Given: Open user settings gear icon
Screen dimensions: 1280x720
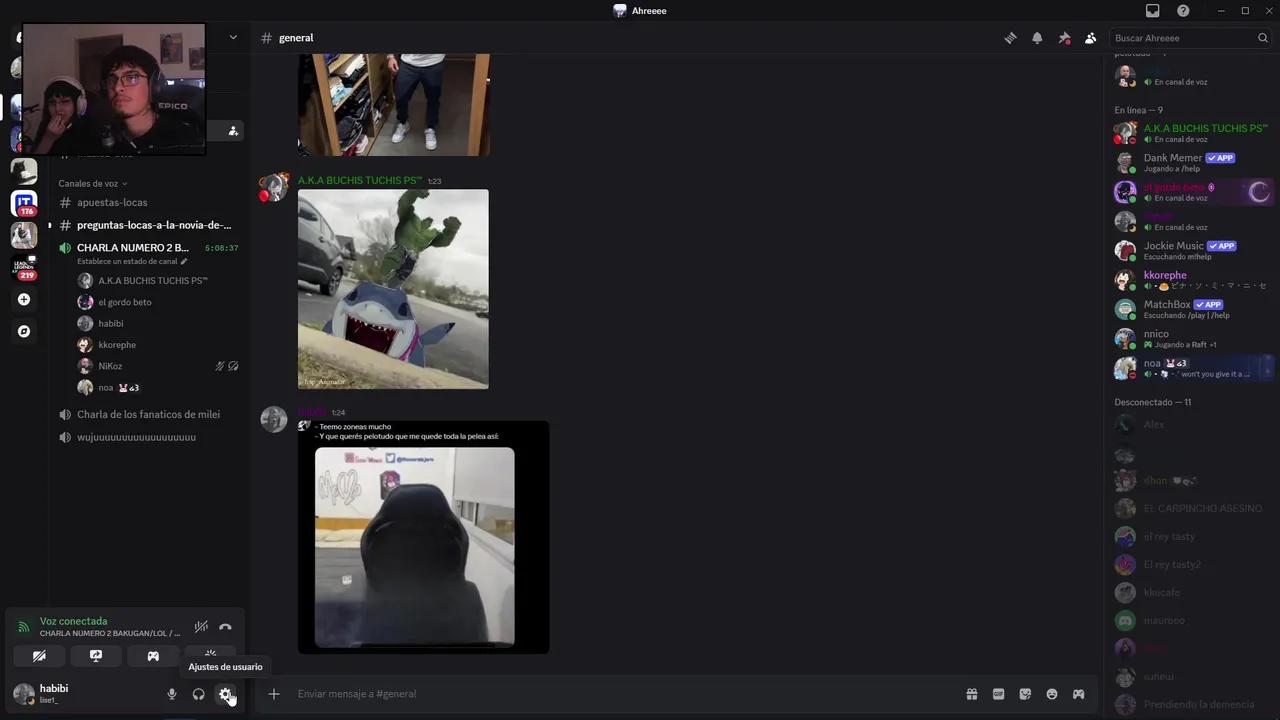Looking at the screenshot, I should point(225,694).
